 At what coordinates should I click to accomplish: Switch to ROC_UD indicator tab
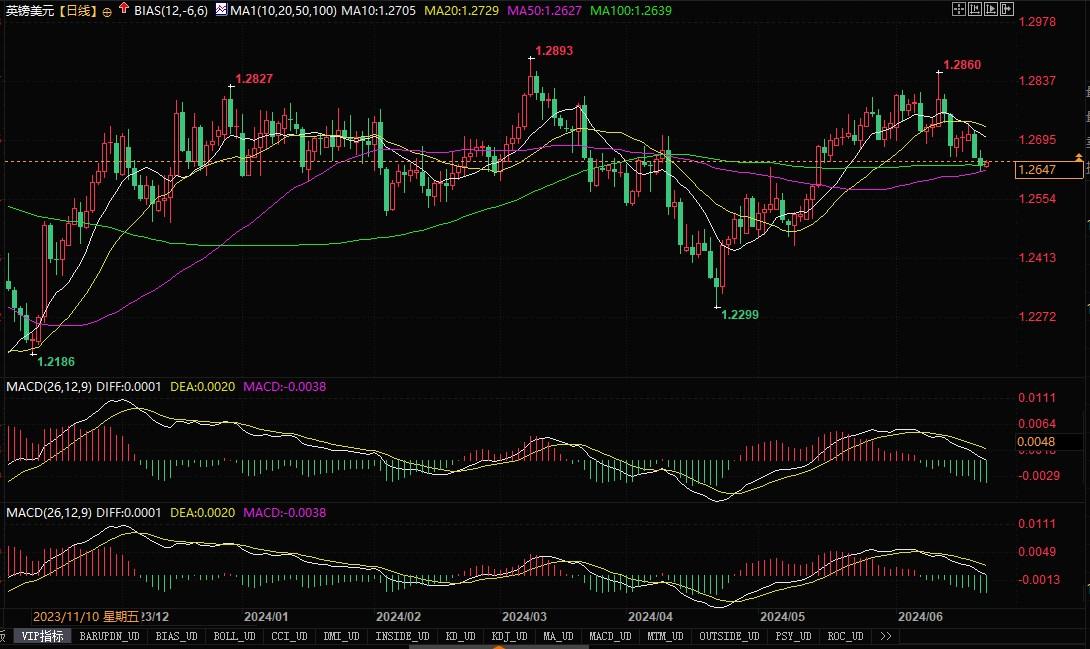(845, 636)
